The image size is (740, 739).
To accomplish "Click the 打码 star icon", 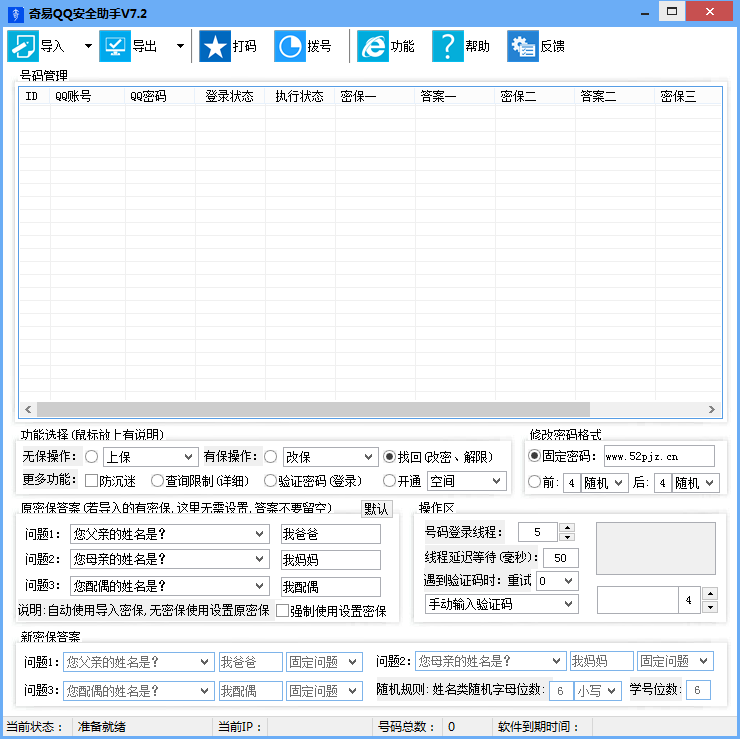I will pyautogui.click(x=214, y=46).
